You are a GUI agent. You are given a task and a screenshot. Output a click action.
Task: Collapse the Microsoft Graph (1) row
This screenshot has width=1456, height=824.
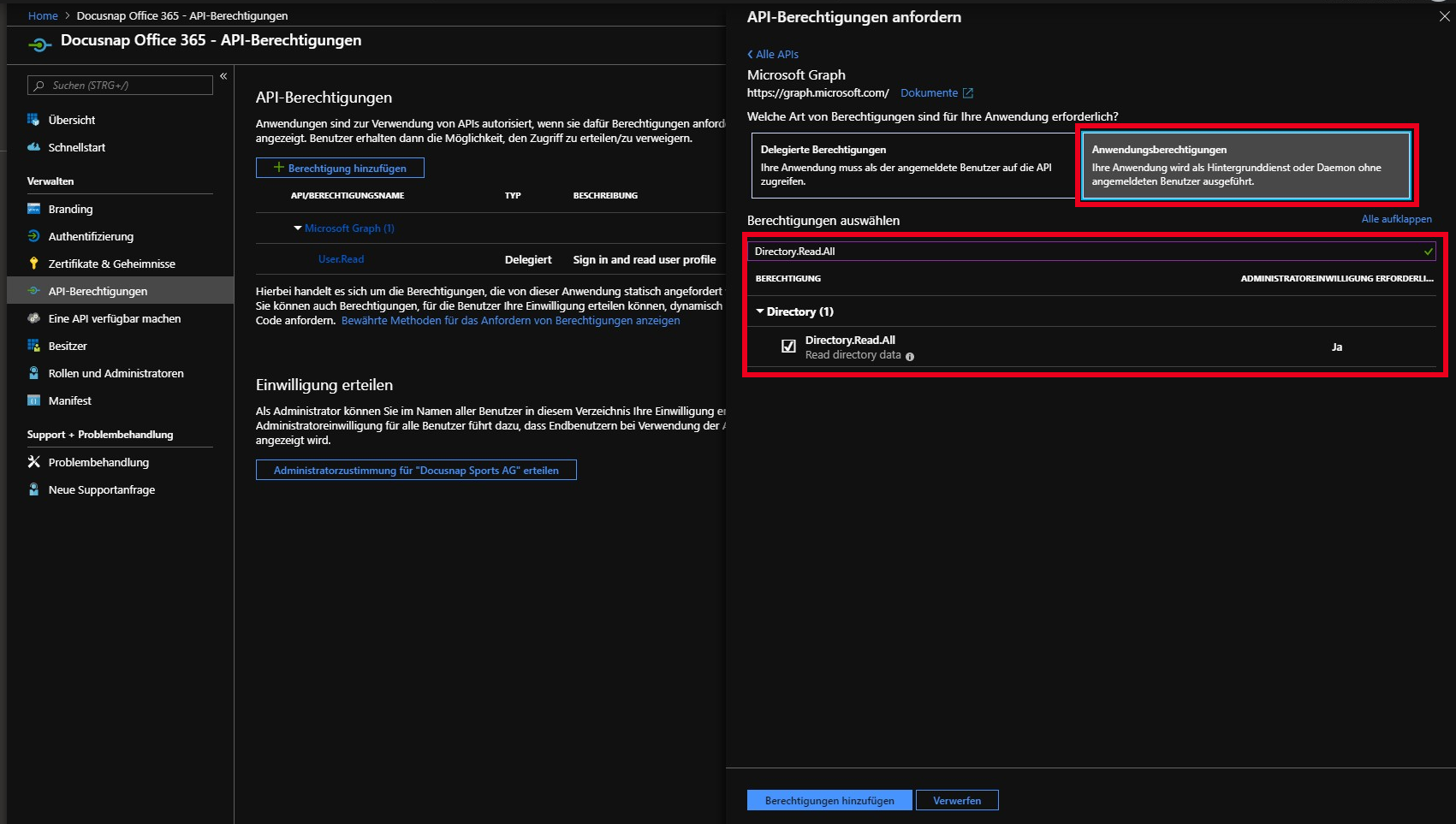[298, 228]
